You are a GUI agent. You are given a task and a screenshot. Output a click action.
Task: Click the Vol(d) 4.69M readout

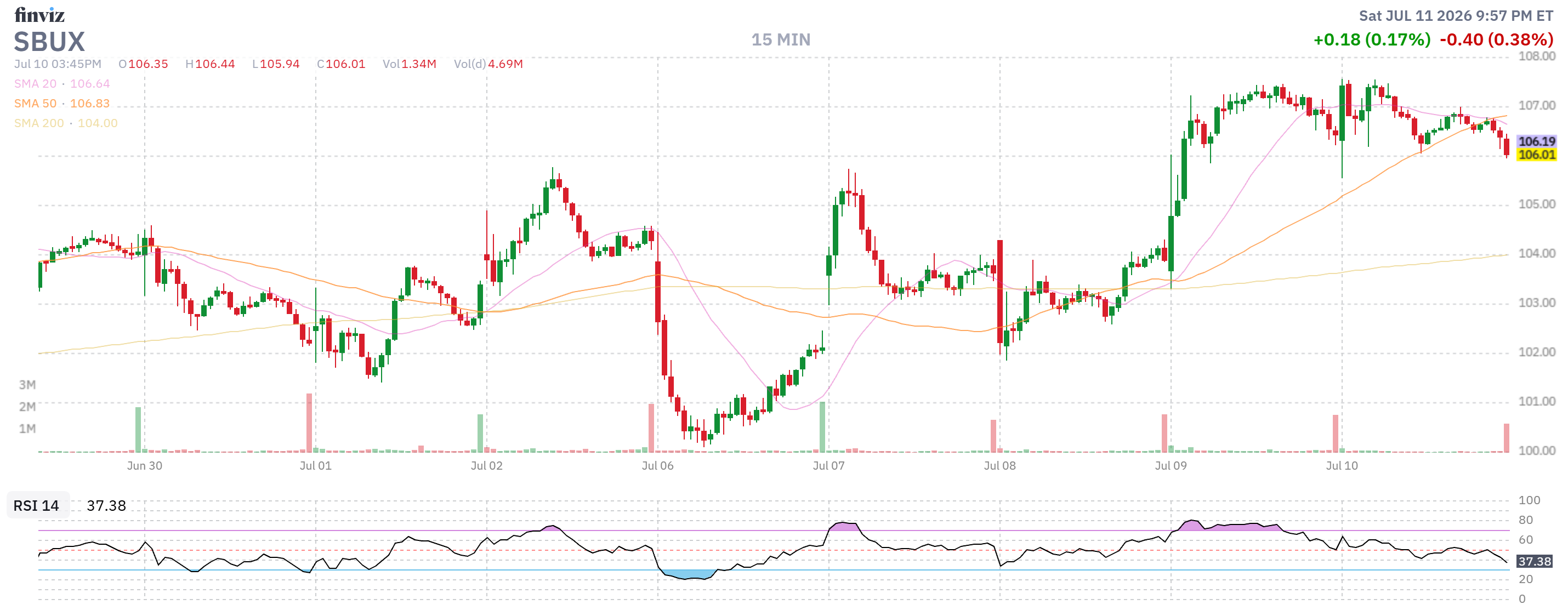[488, 64]
